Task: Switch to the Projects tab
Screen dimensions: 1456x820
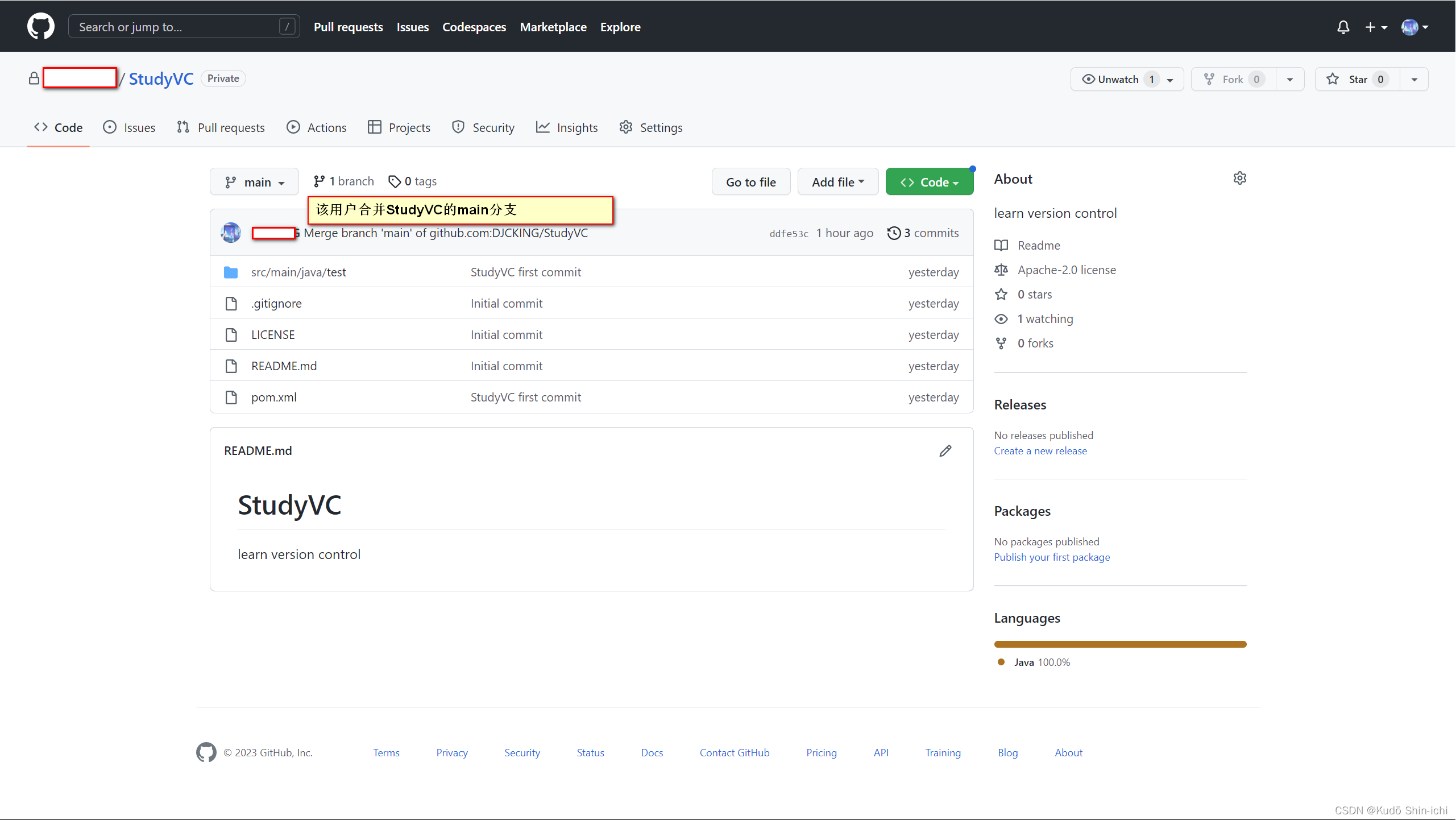Action: tap(399, 127)
